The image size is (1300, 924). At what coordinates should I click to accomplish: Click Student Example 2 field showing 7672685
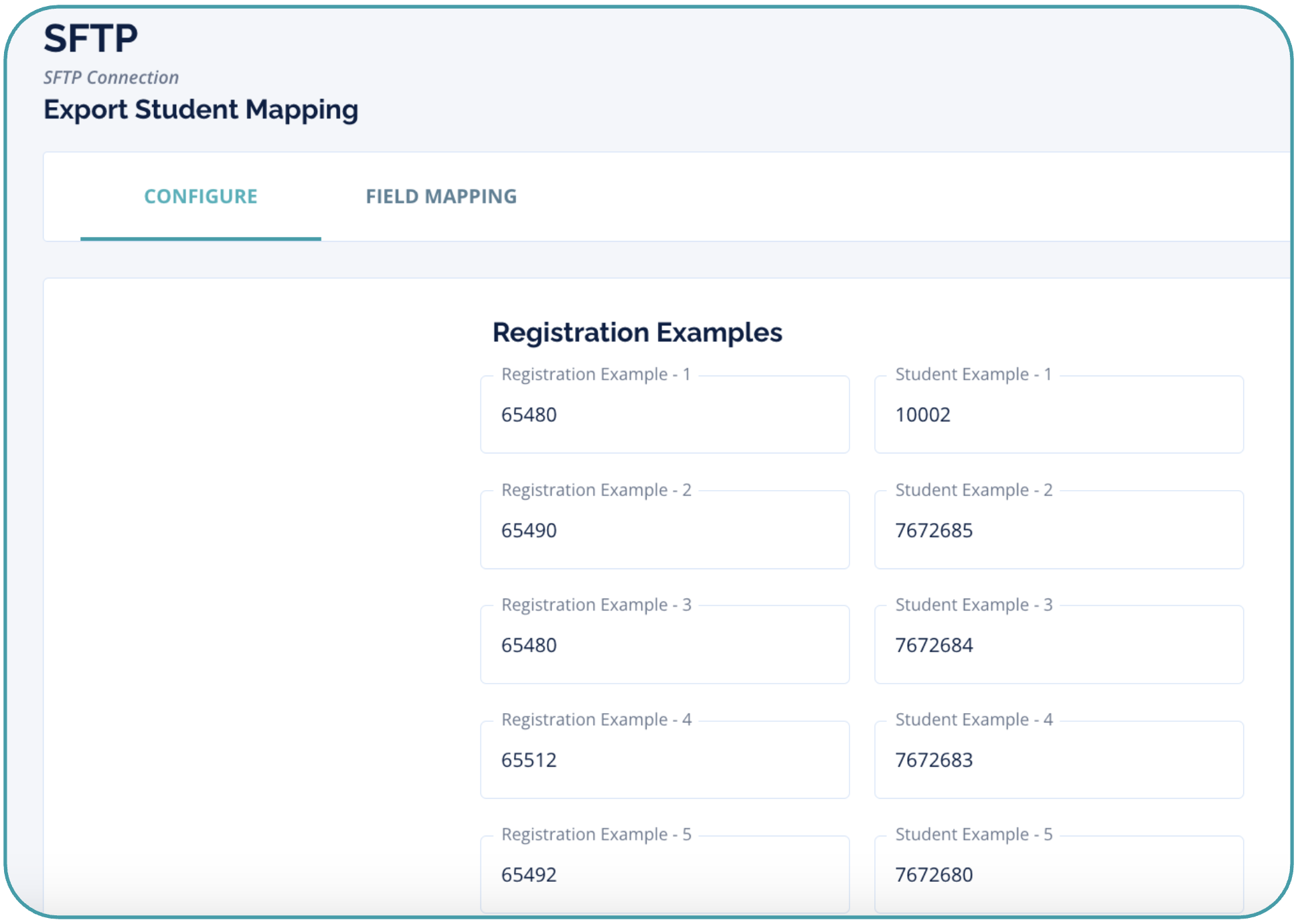(x=1058, y=530)
